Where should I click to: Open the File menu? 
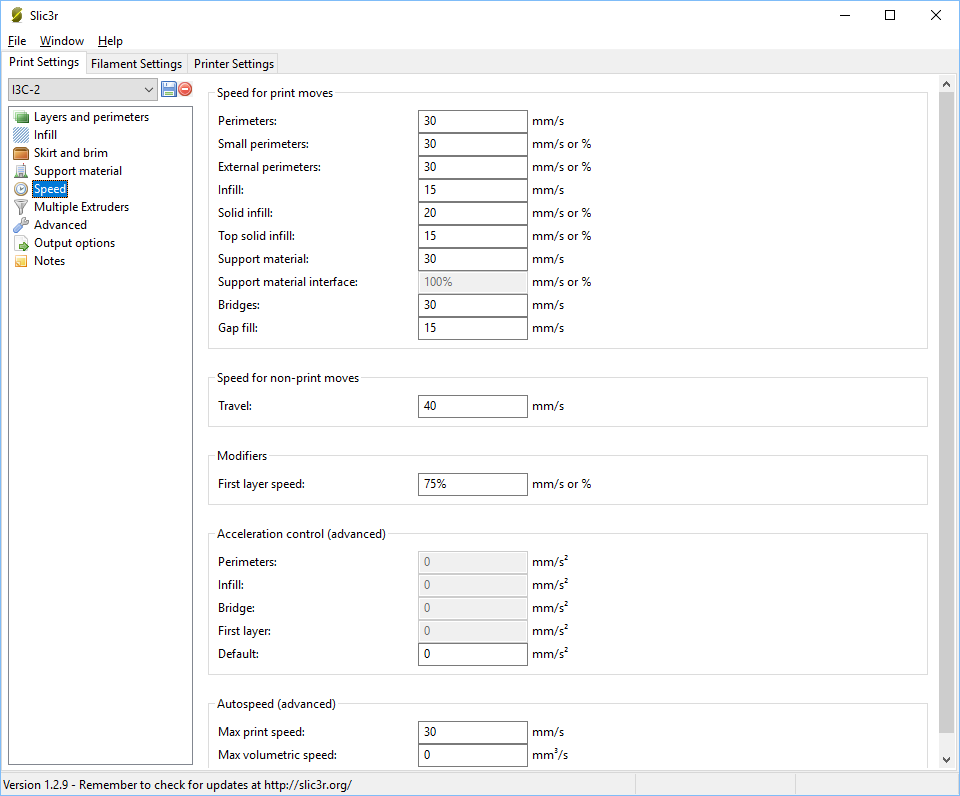[17, 41]
